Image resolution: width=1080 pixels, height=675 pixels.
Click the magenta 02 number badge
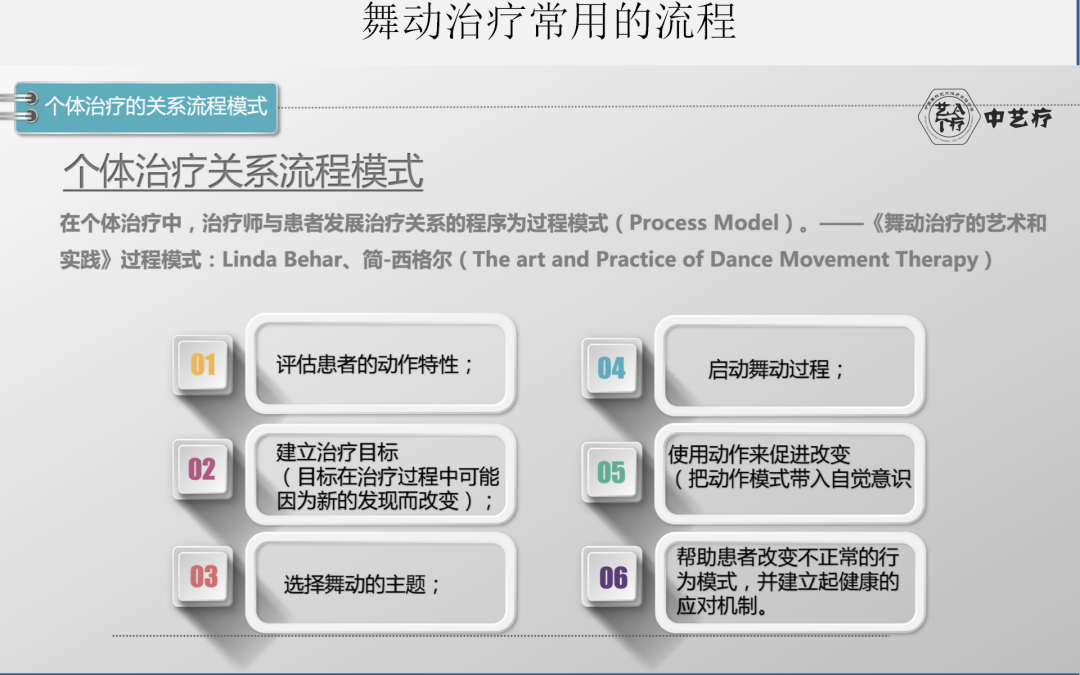pos(202,469)
